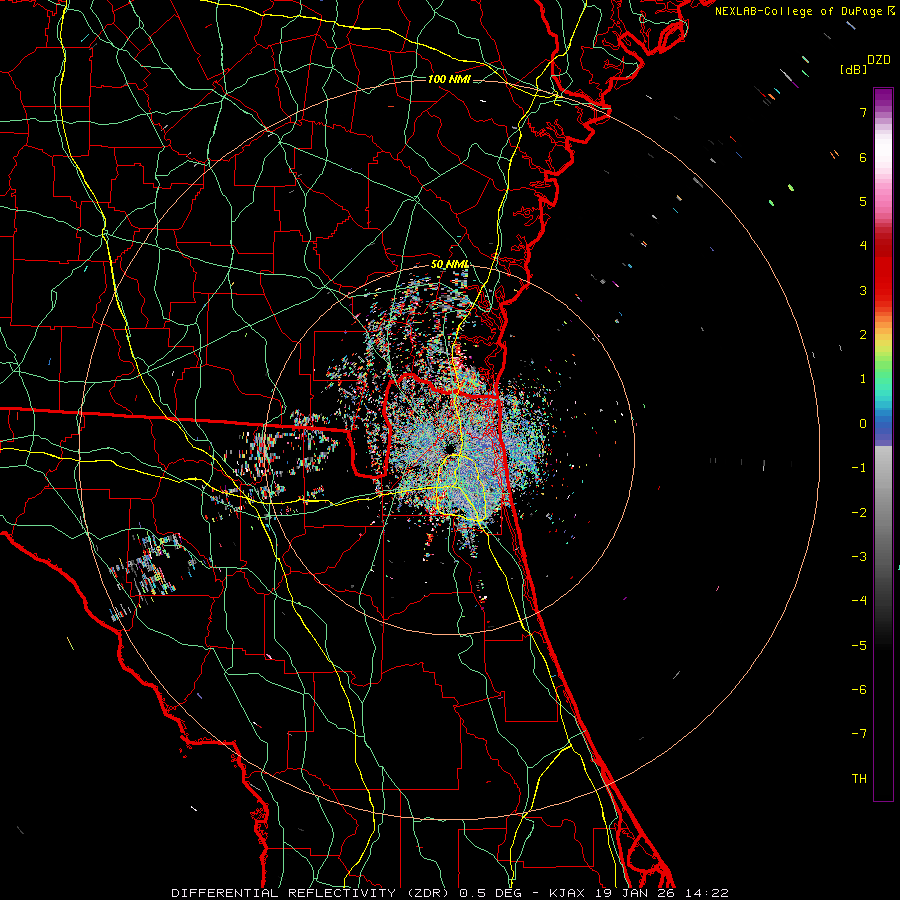The width and height of the screenshot is (900, 900).
Task: Click the 100 NMI range ring label
Action: [x=449, y=79]
